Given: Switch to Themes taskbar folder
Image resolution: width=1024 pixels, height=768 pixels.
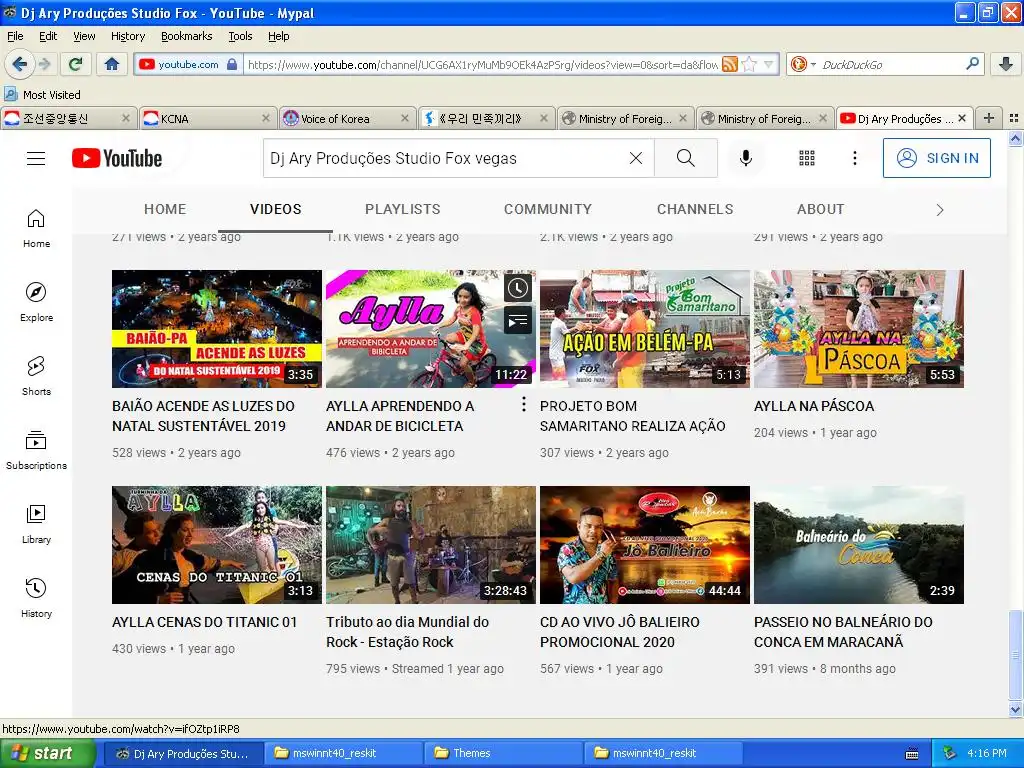Looking at the screenshot, I should tap(502, 753).
